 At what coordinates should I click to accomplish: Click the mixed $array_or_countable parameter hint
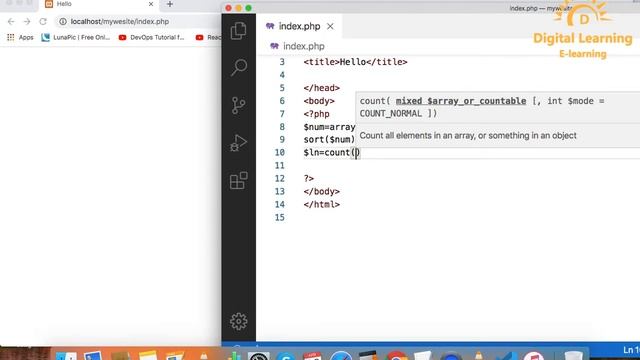pos(461,101)
